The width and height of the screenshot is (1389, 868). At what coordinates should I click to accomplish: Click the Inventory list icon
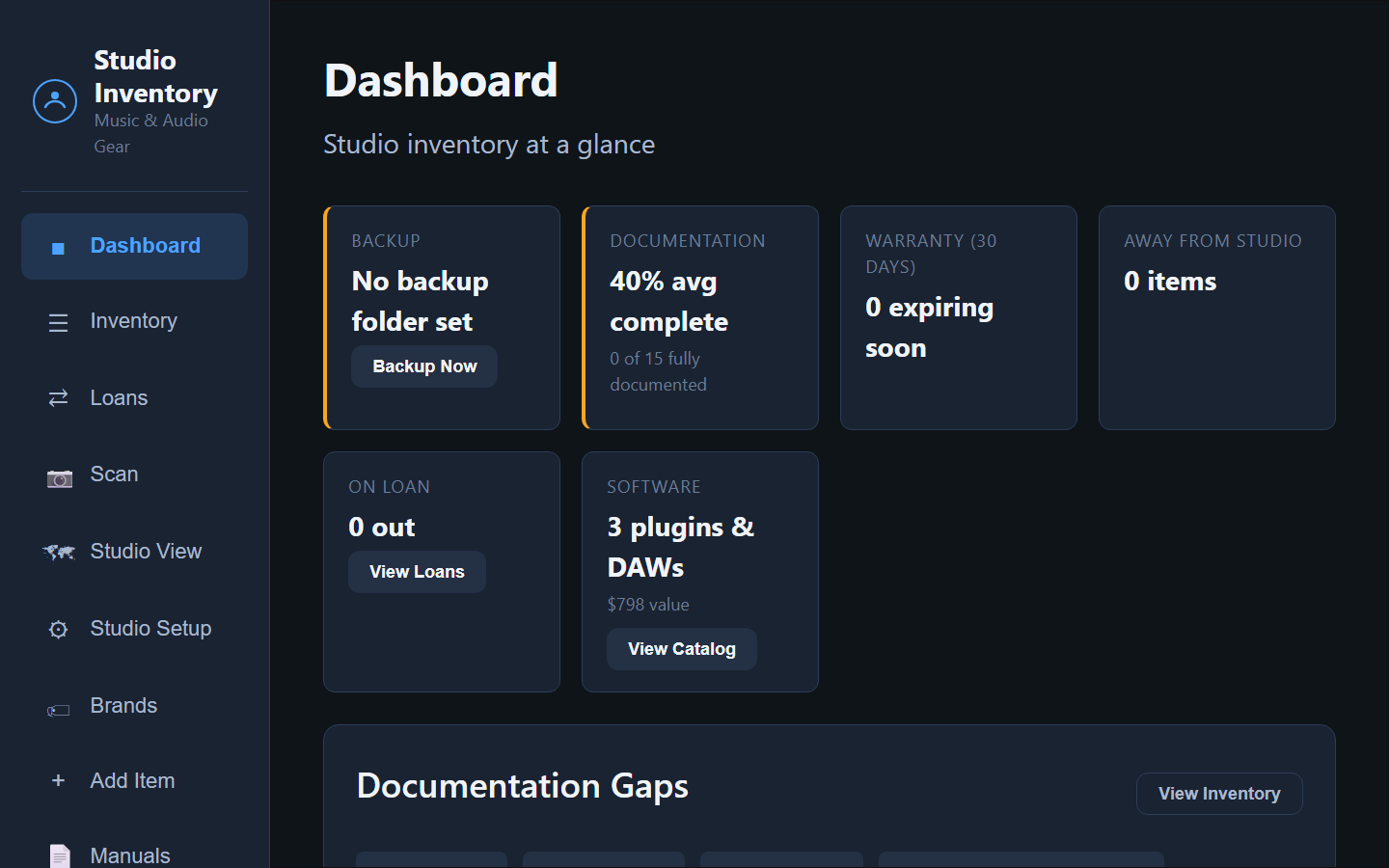(58, 323)
